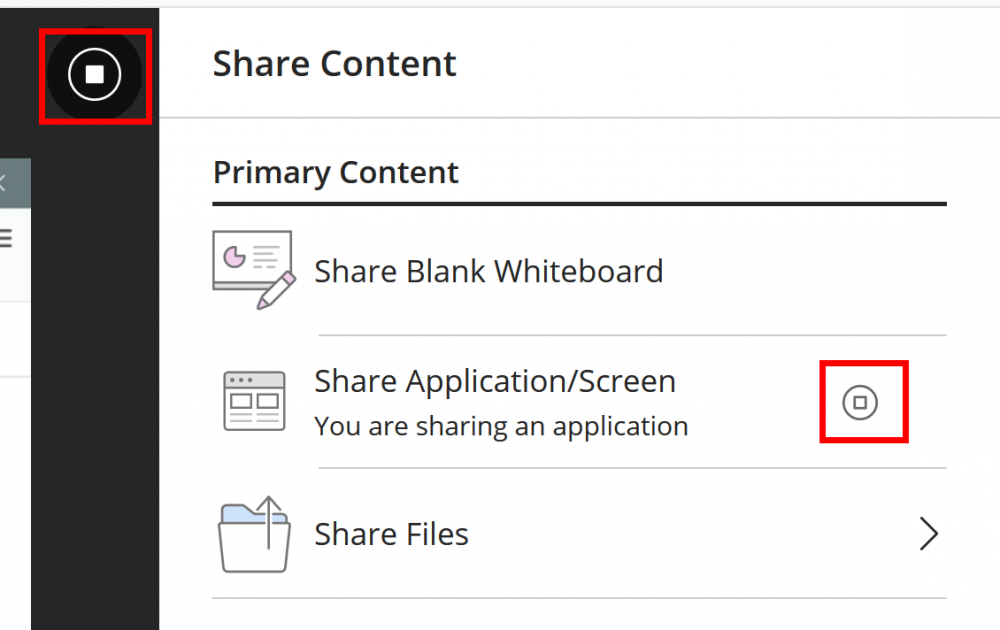Click the grey panel header at left edge

coord(15,195)
